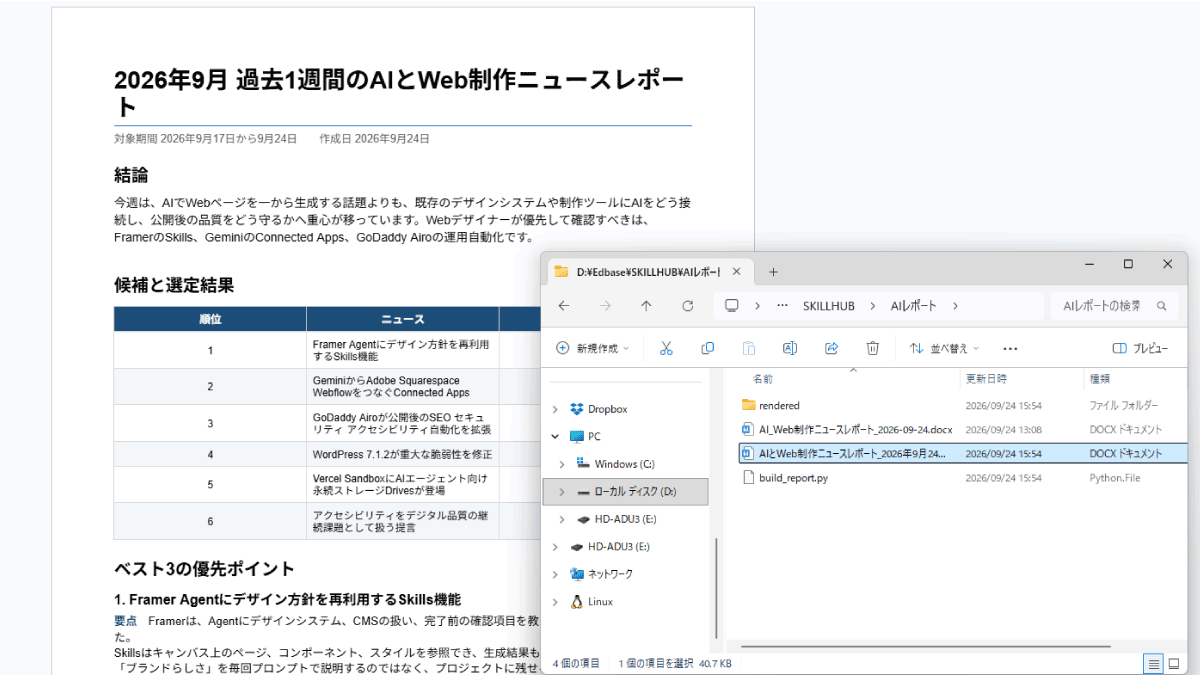Cut the selected file with scissors icon
This screenshot has width=1200, height=675.
click(x=666, y=348)
